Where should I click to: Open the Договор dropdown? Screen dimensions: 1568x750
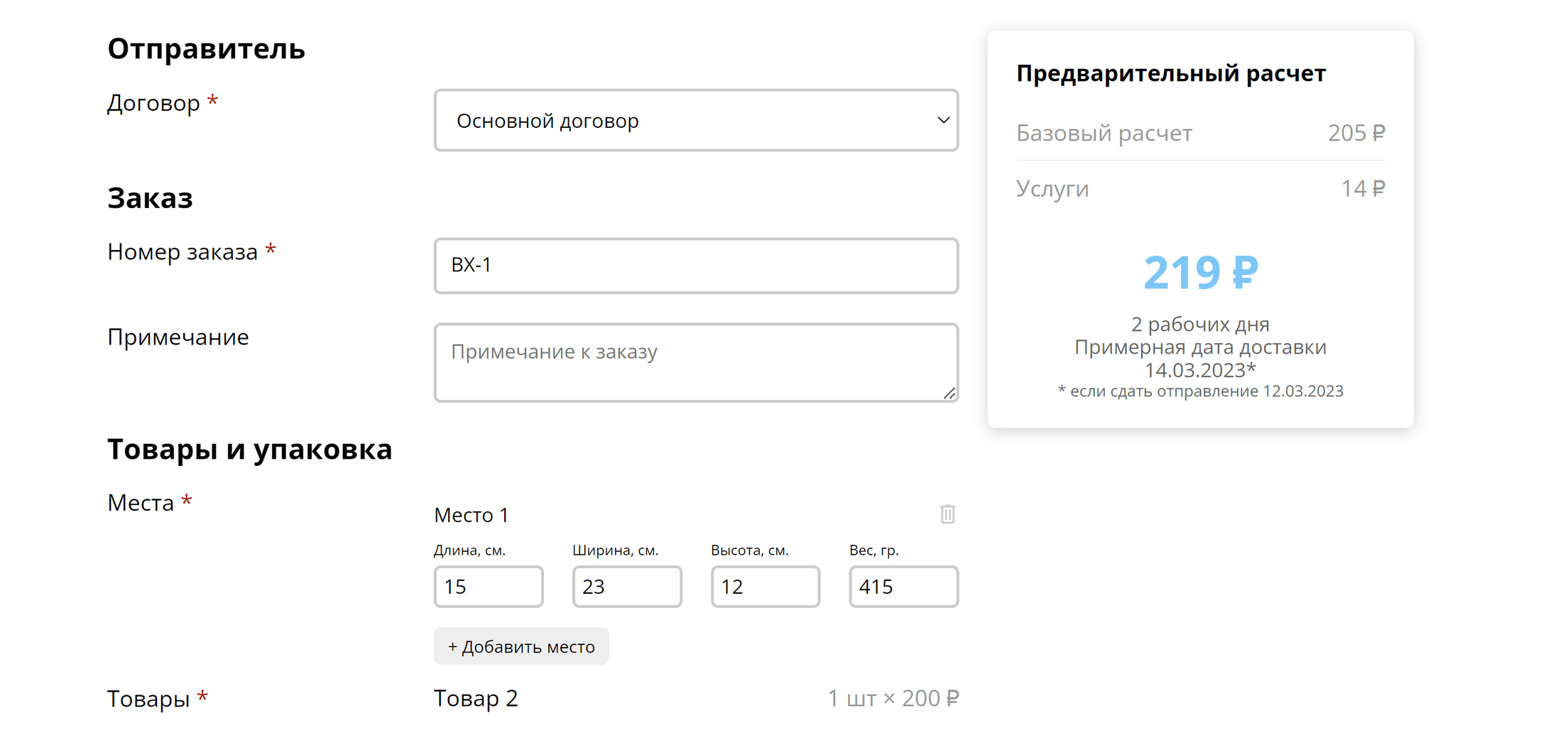click(x=696, y=120)
